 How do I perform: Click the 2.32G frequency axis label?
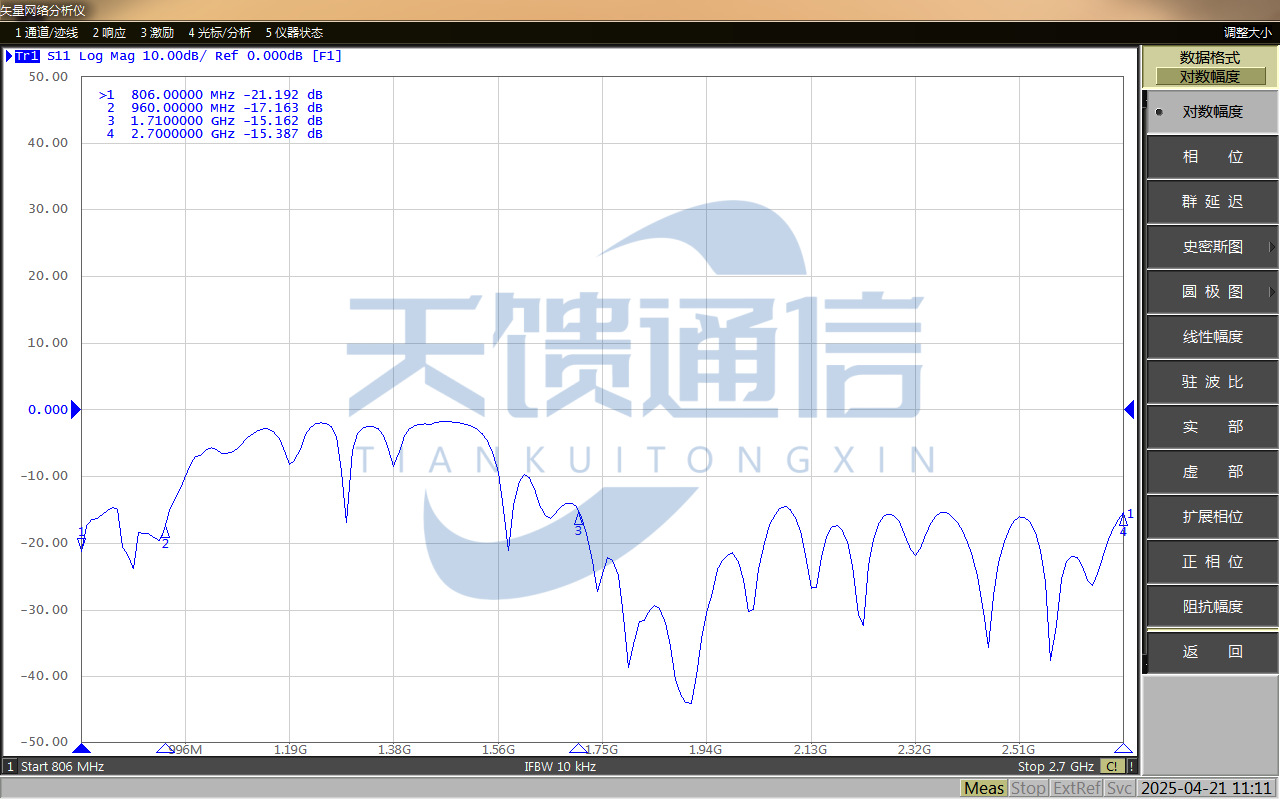(913, 750)
